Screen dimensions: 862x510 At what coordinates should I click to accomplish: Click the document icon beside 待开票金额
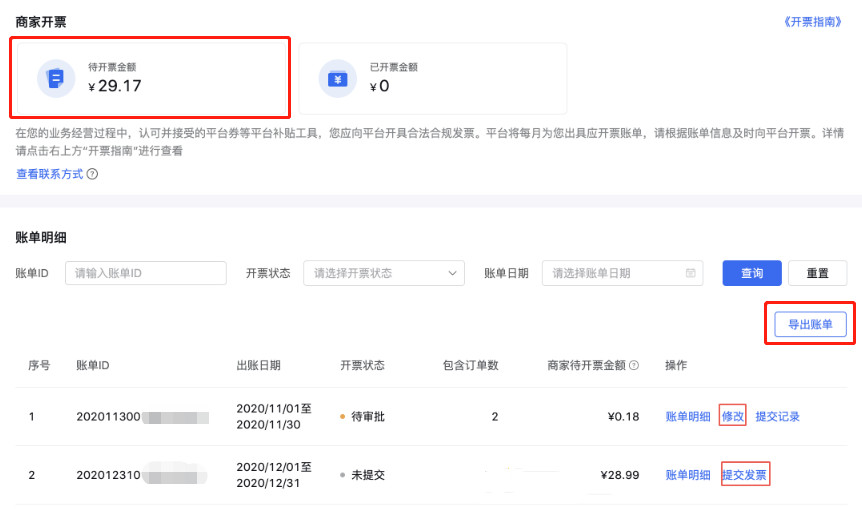tap(56, 77)
